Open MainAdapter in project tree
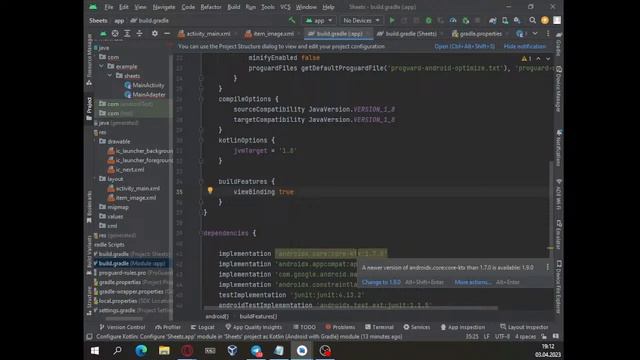Image resolution: width=640 pixels, height=360 pixels. (x=145, y=94)
